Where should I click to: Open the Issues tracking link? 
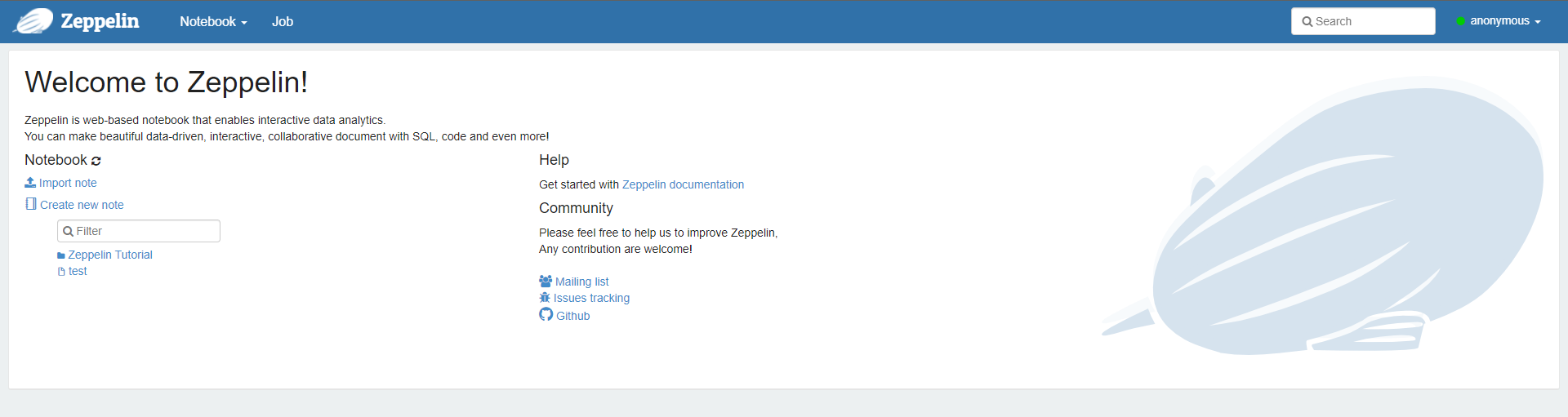[591, 298]
